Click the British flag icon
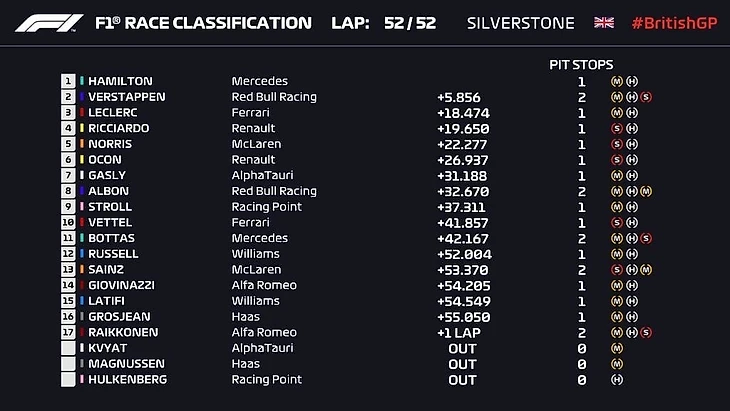This screenshot has height=411, width=730. coord(604,22)
